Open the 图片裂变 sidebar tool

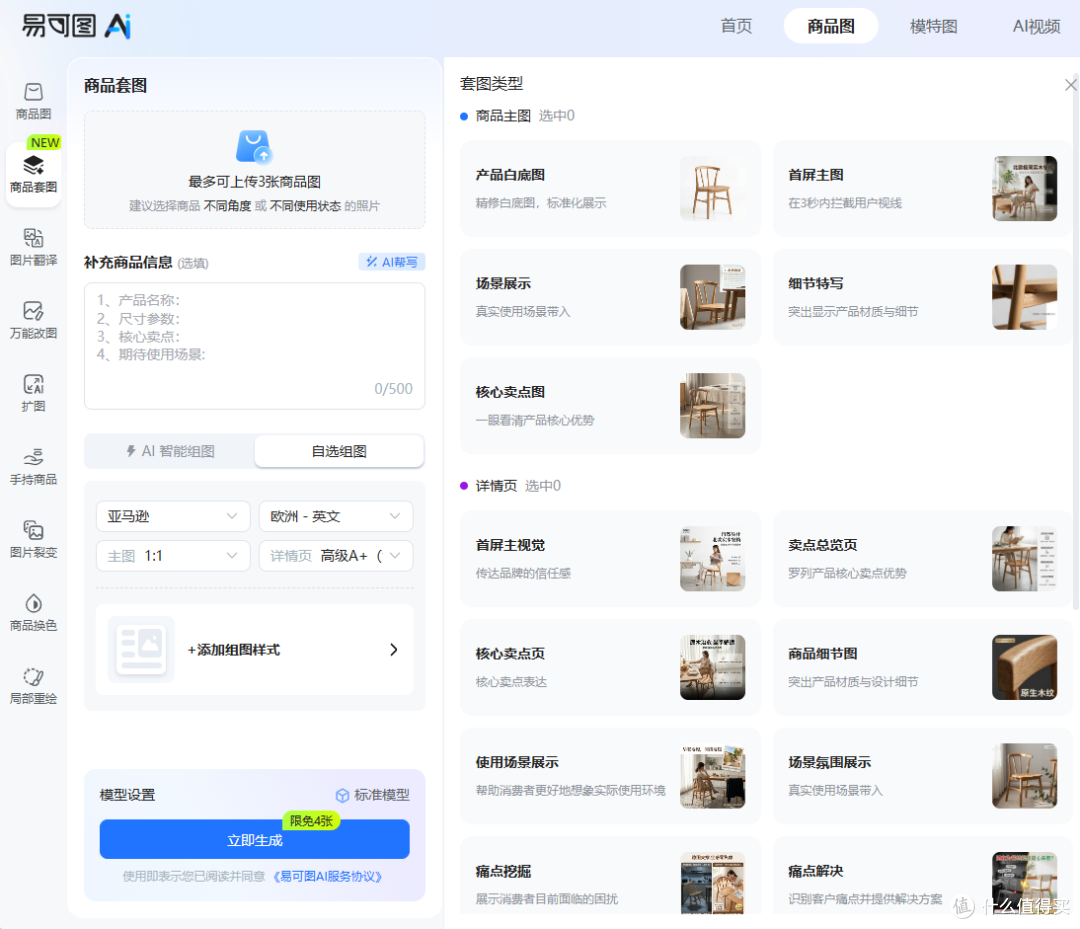click(x=33, y=539)
